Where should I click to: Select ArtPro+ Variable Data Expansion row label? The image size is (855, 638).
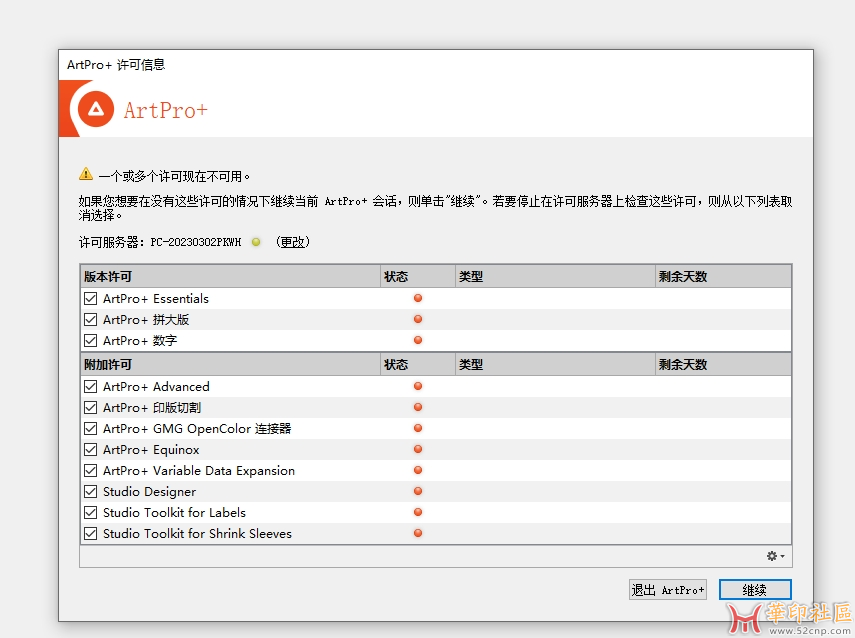199,471
